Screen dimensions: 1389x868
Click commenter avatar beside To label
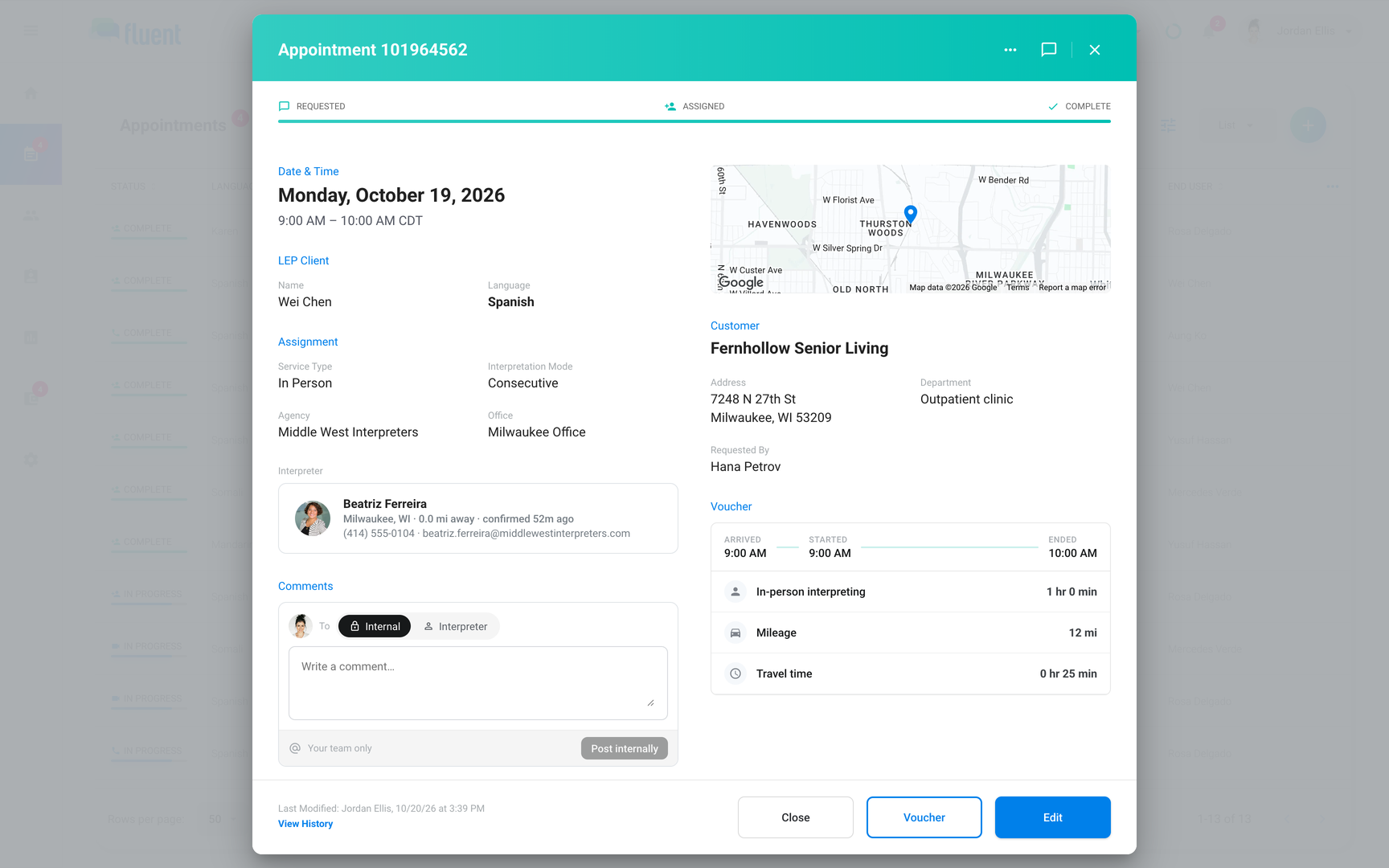[301, 626]
